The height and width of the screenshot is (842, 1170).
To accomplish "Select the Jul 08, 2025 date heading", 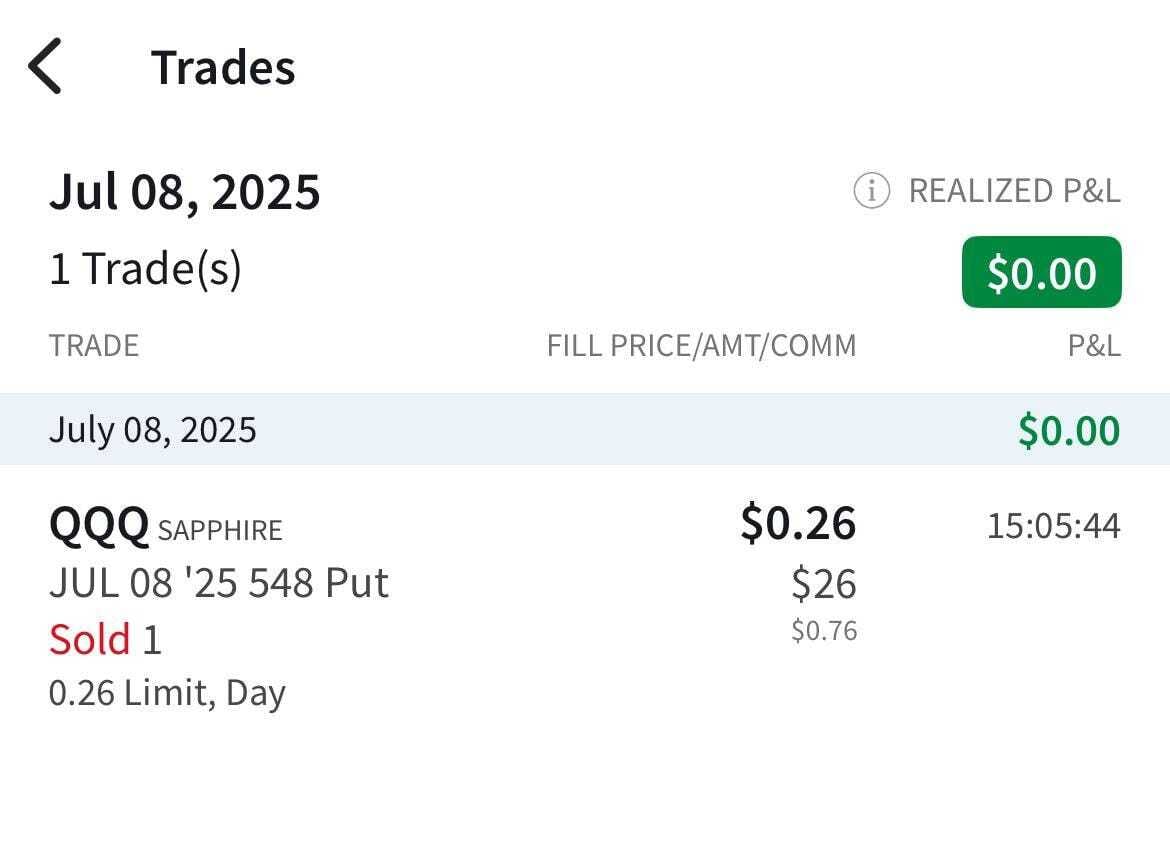I will pos(184,192).
